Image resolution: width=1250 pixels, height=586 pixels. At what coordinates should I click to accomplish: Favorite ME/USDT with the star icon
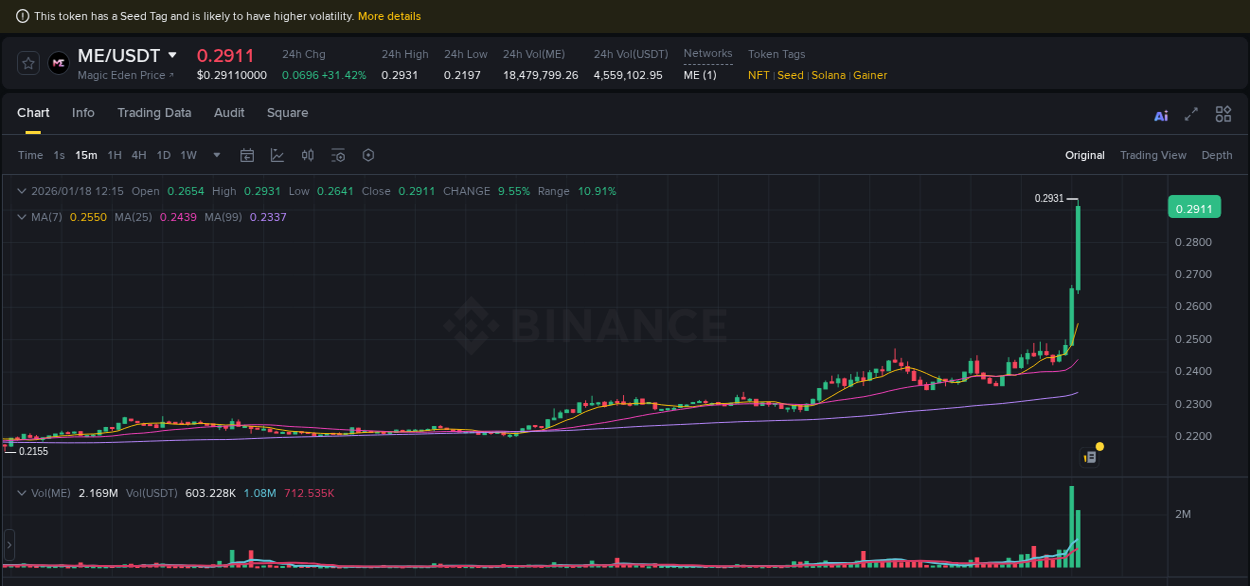27,62
